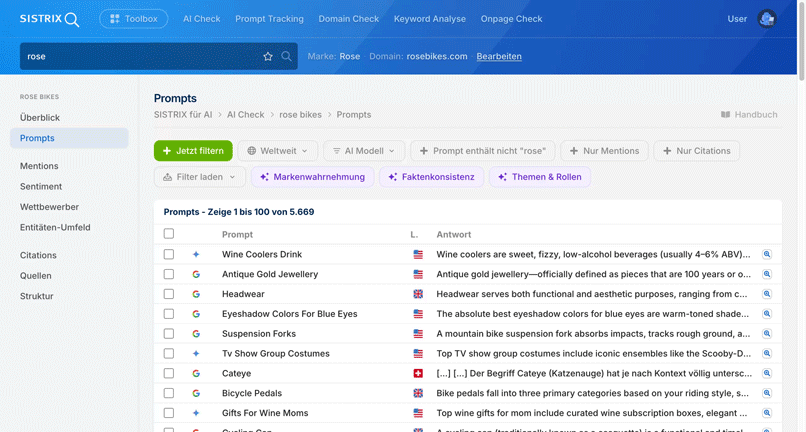This screenshot has width=806, height=432.
Task: Open Domain Check in top navigation
Action: (x=349, y=19)
